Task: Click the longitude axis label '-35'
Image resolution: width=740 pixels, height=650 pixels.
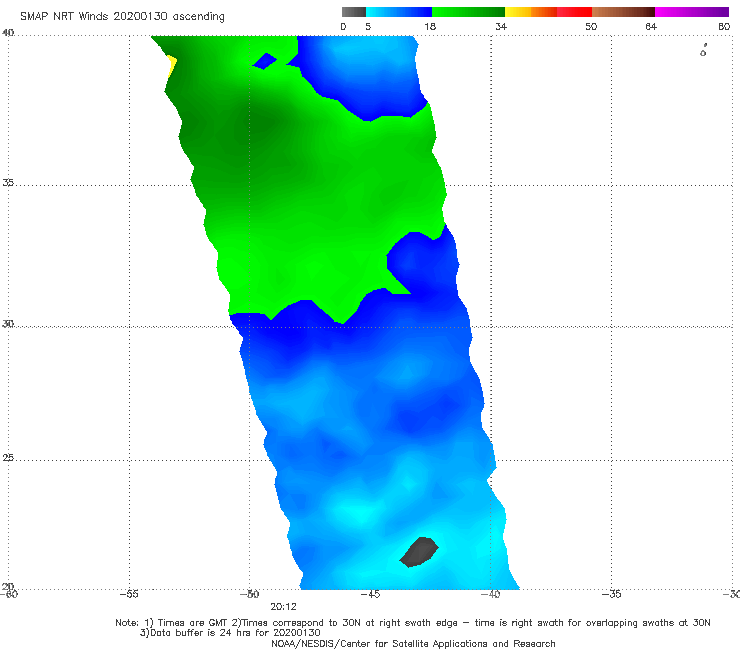Action: [x=611, y=594]
